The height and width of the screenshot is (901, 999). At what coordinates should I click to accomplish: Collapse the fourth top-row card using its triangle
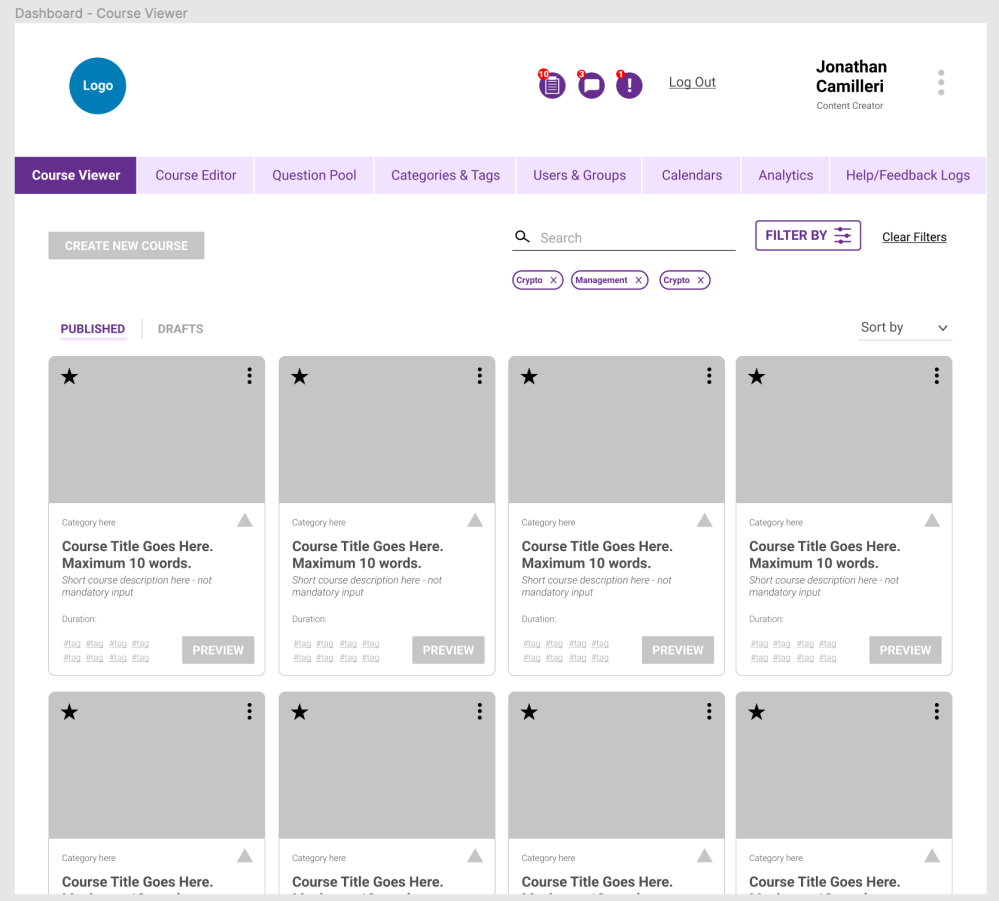(932, 521)
